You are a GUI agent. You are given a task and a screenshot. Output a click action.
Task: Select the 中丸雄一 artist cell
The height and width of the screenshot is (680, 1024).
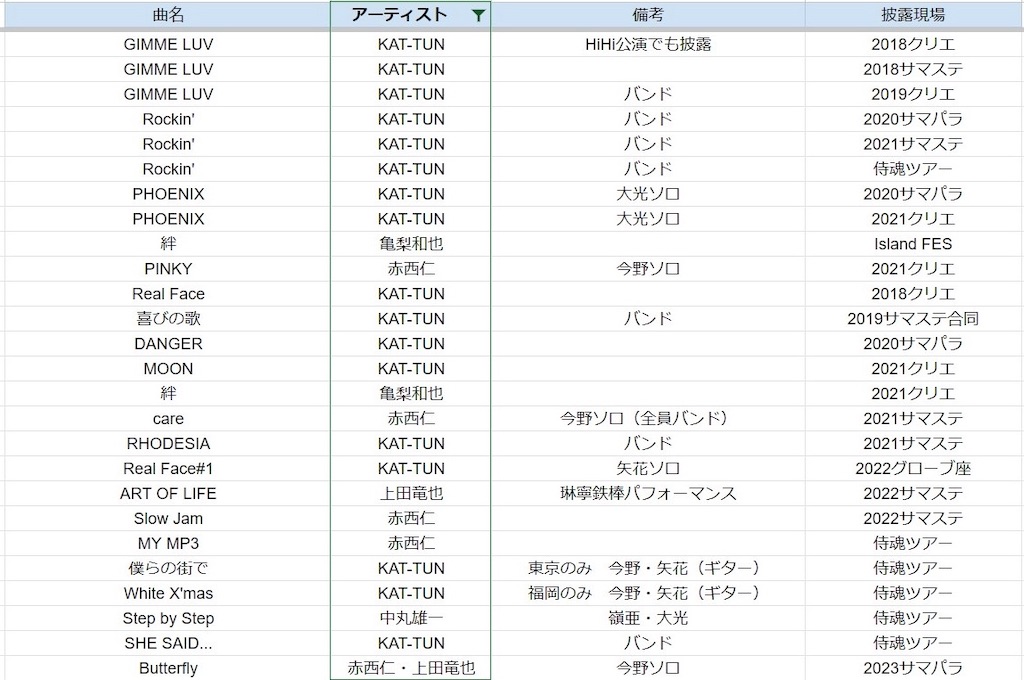click(x=411, y=618)
